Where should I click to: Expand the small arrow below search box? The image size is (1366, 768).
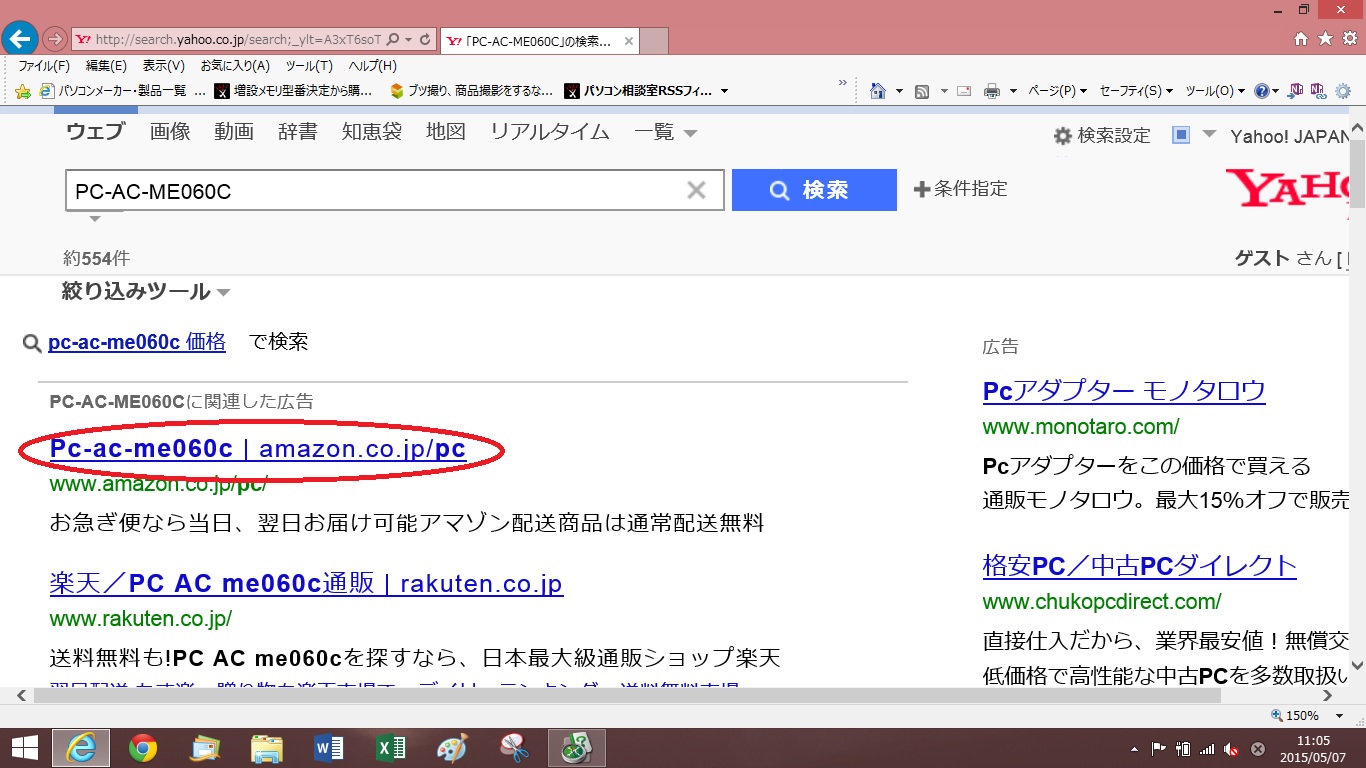click(95, 218)
